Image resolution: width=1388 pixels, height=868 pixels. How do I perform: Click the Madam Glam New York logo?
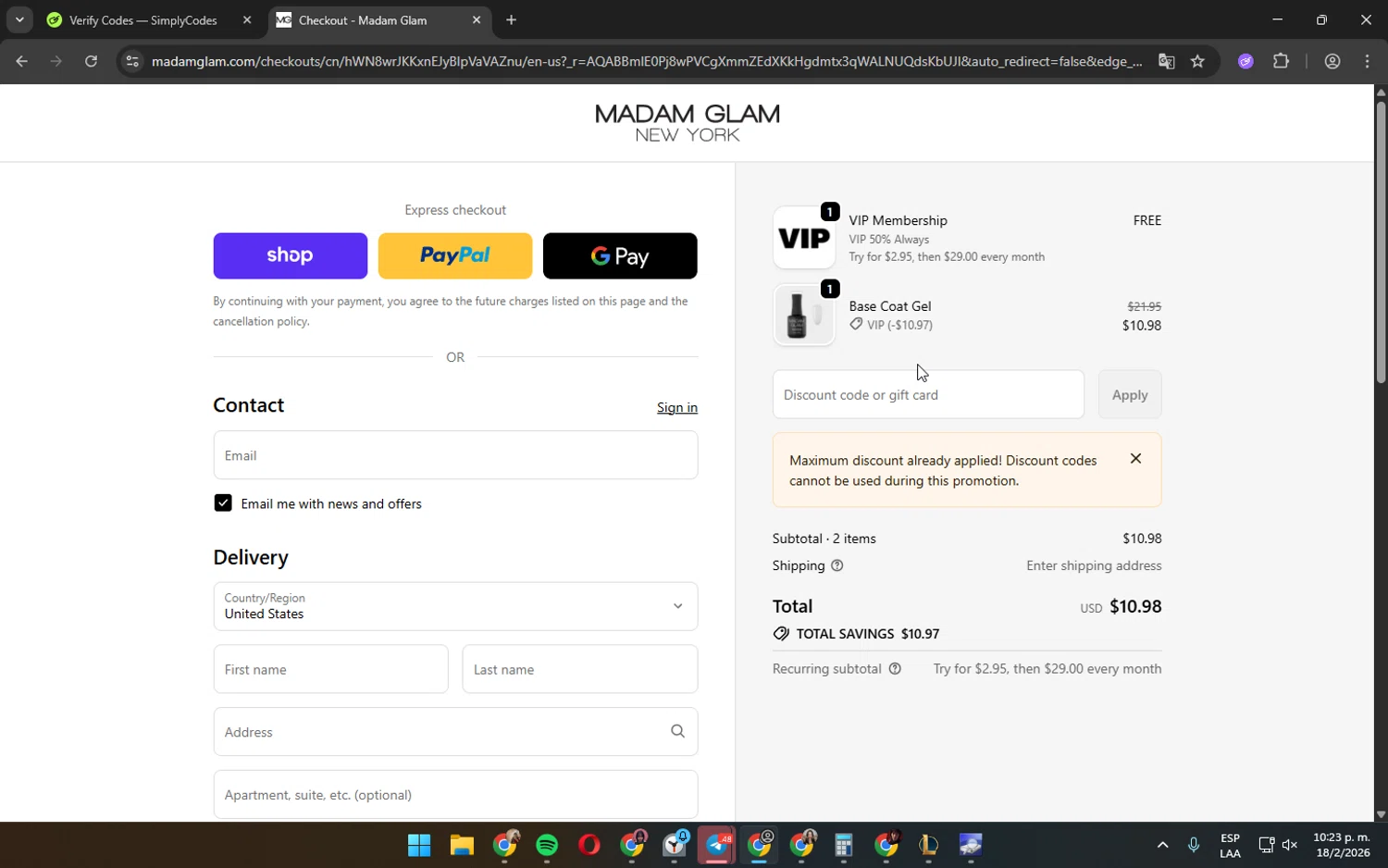pyautogui.click(x=687, y=123)
